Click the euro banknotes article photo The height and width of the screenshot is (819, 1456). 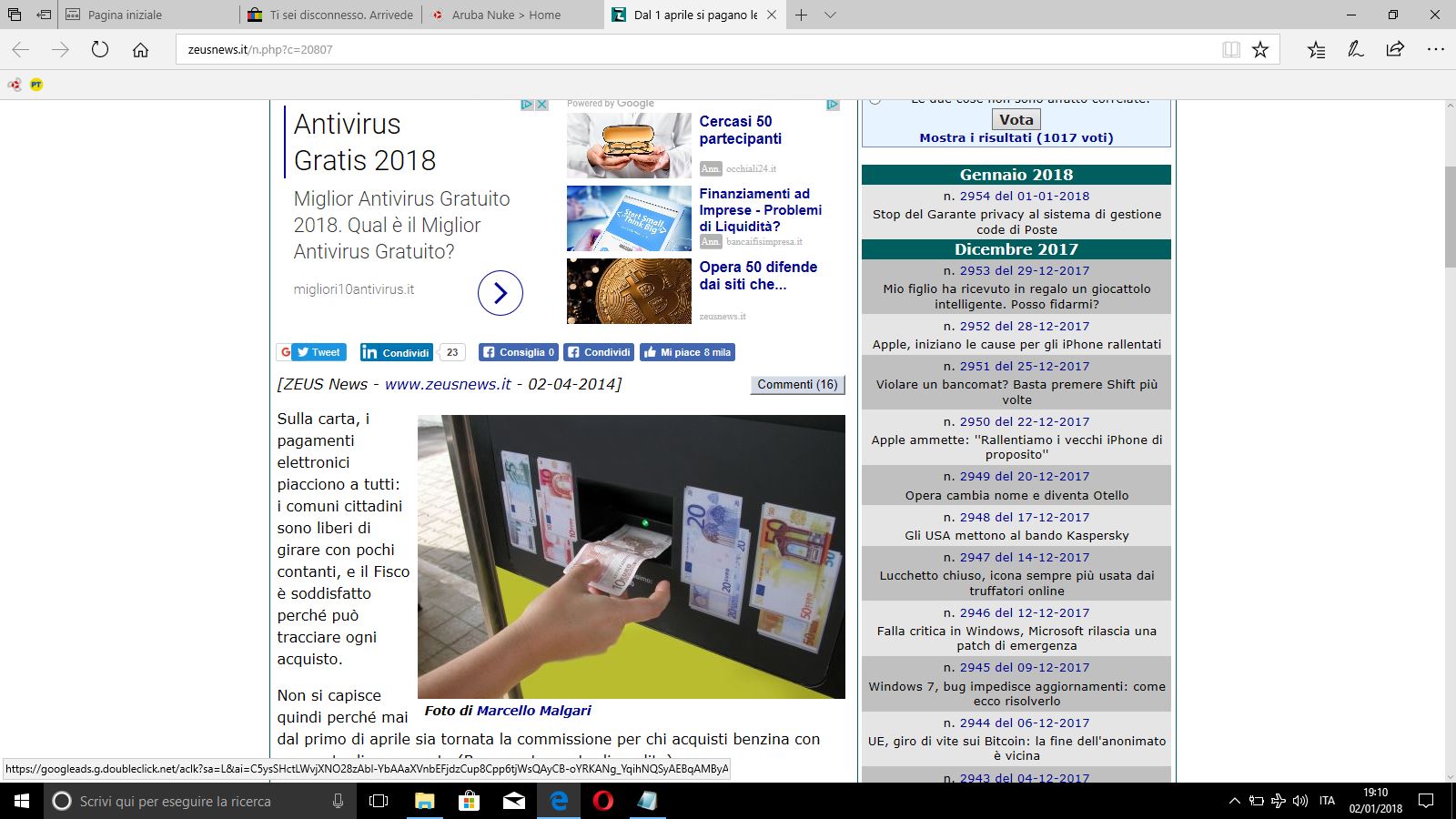pos(632,557)
